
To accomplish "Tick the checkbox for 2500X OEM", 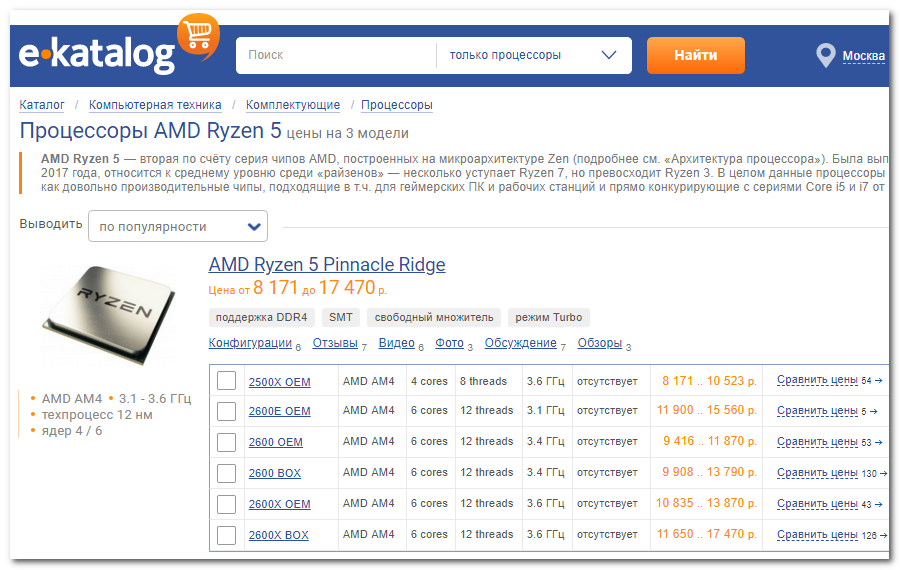I will tap(227, 381).
